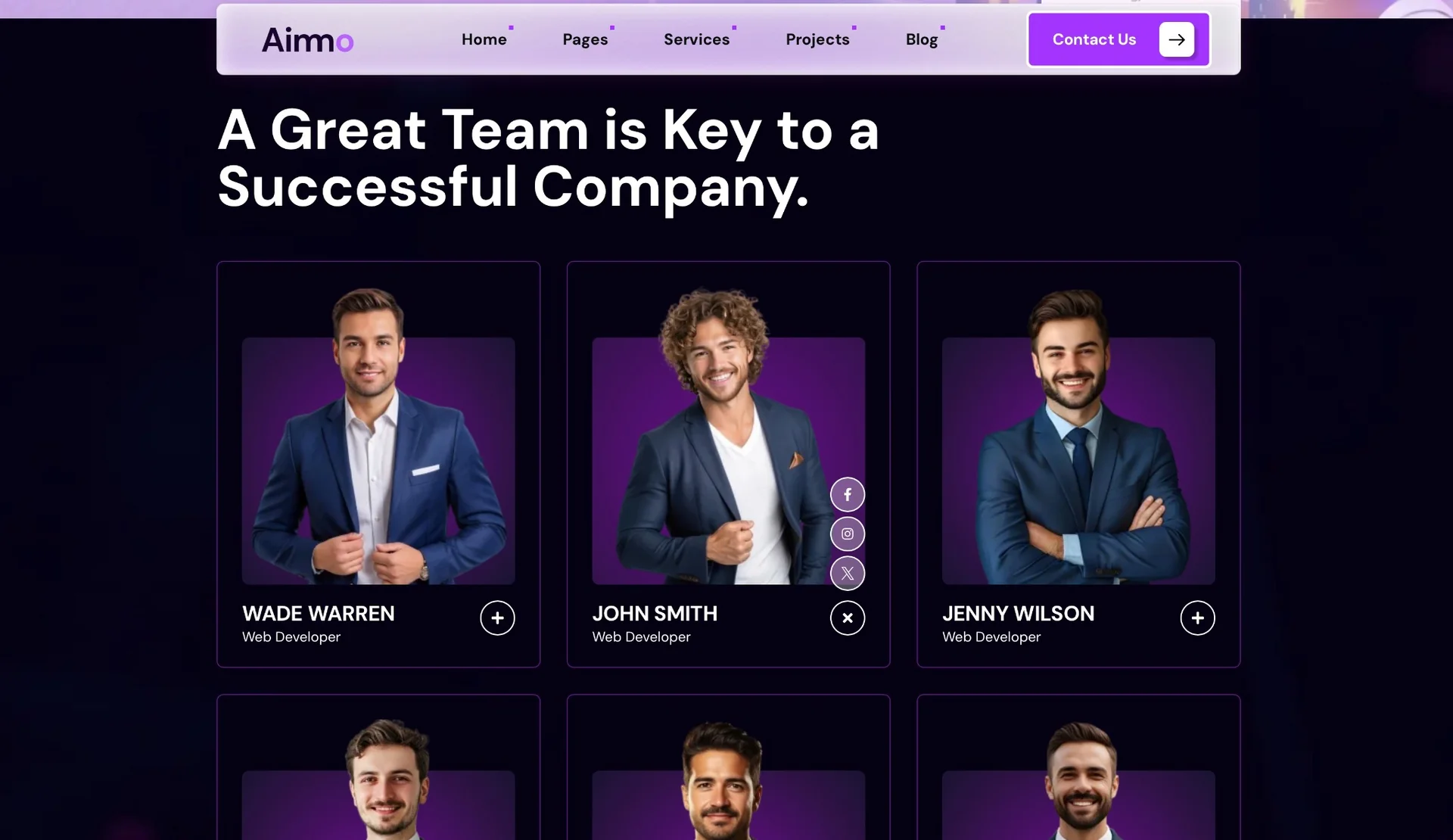Expand Wade Warren's social links plus icon

[497, 618]
